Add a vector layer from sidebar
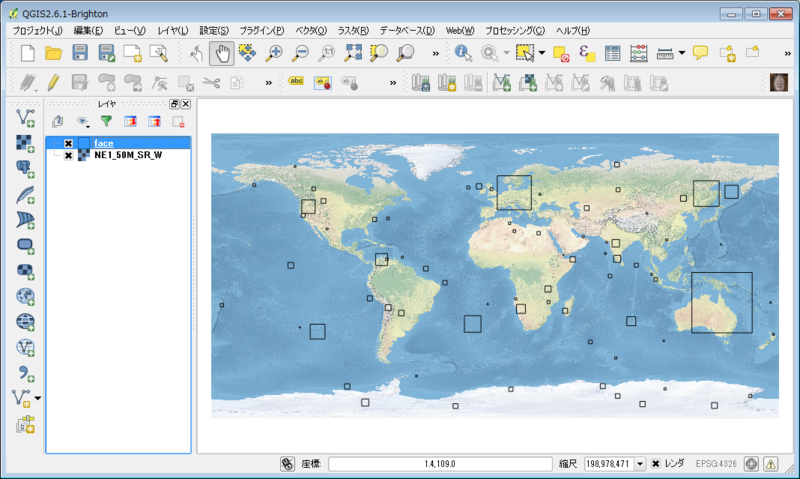The image size is (800, 479). click(25, 118)
